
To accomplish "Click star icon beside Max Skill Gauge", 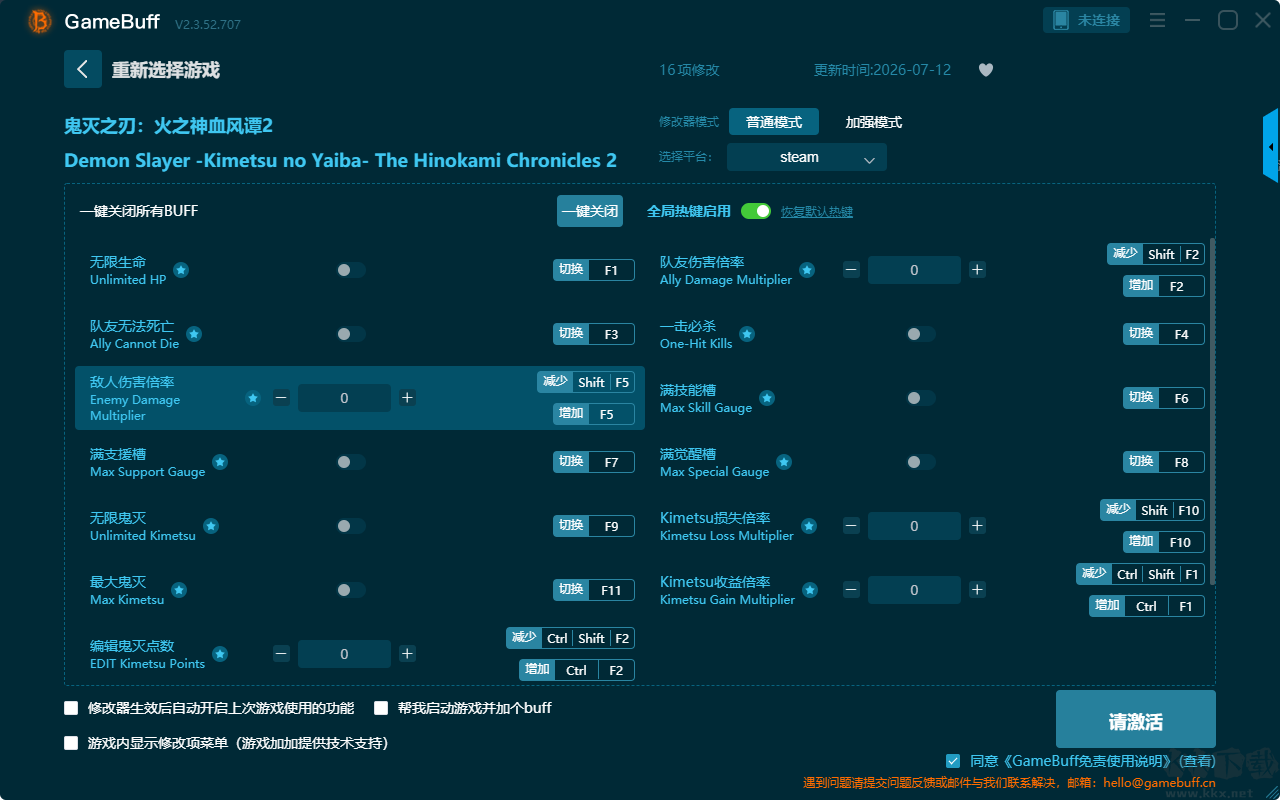I will [x=767, y=398].
